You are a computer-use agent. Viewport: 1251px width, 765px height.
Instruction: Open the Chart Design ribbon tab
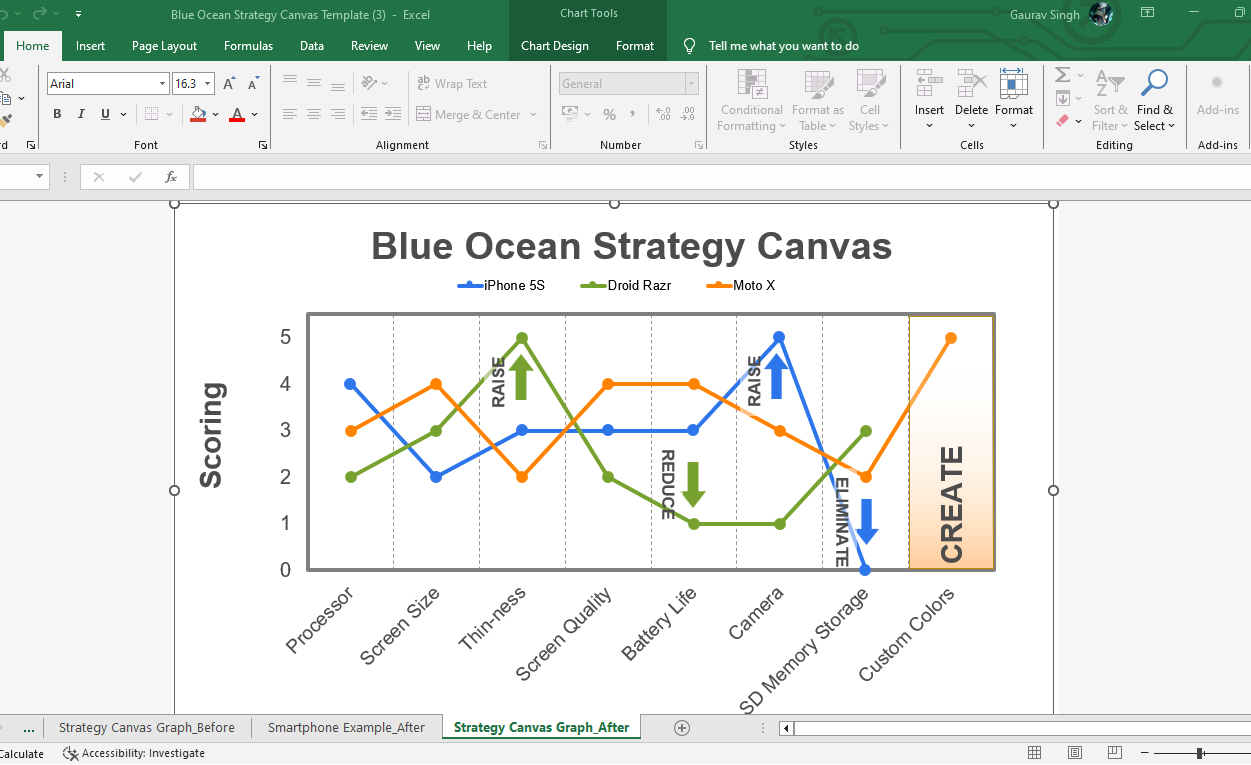point(555,46)
